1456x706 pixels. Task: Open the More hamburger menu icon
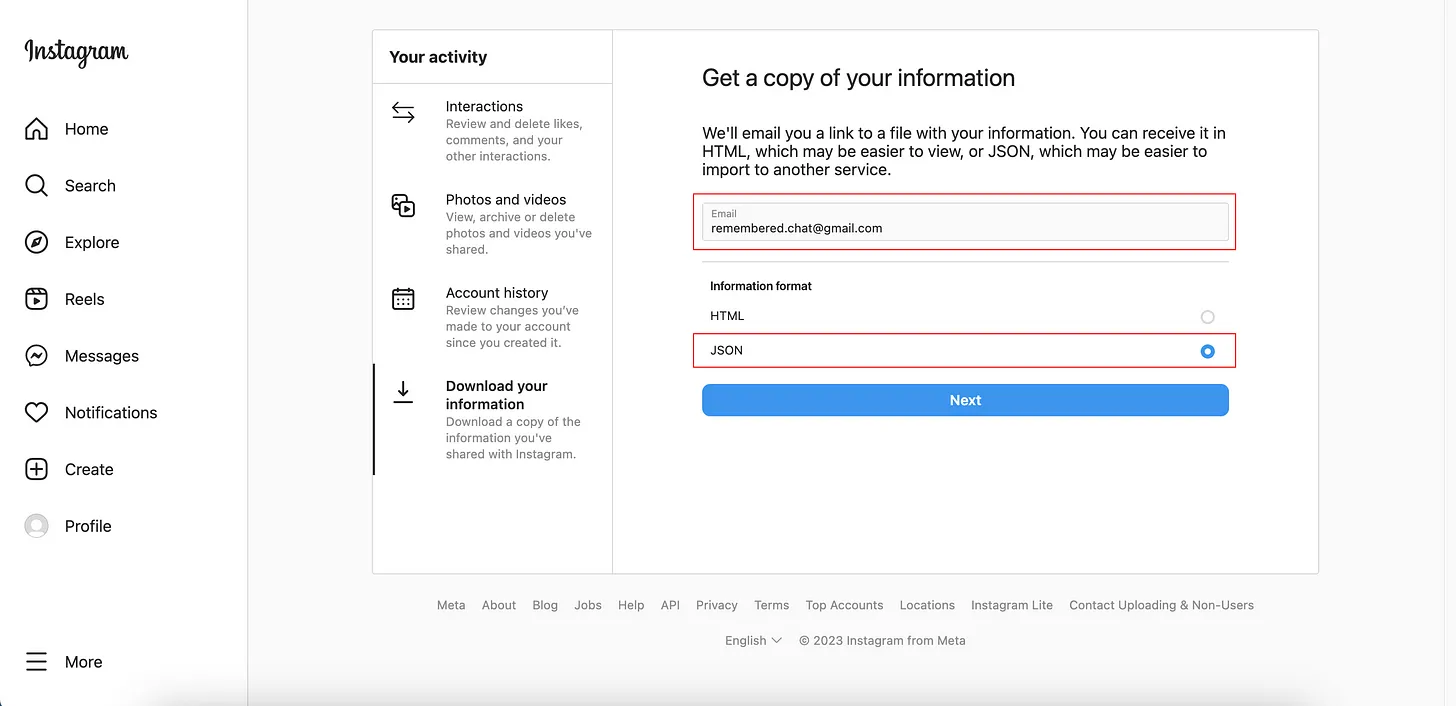[37, 662]
